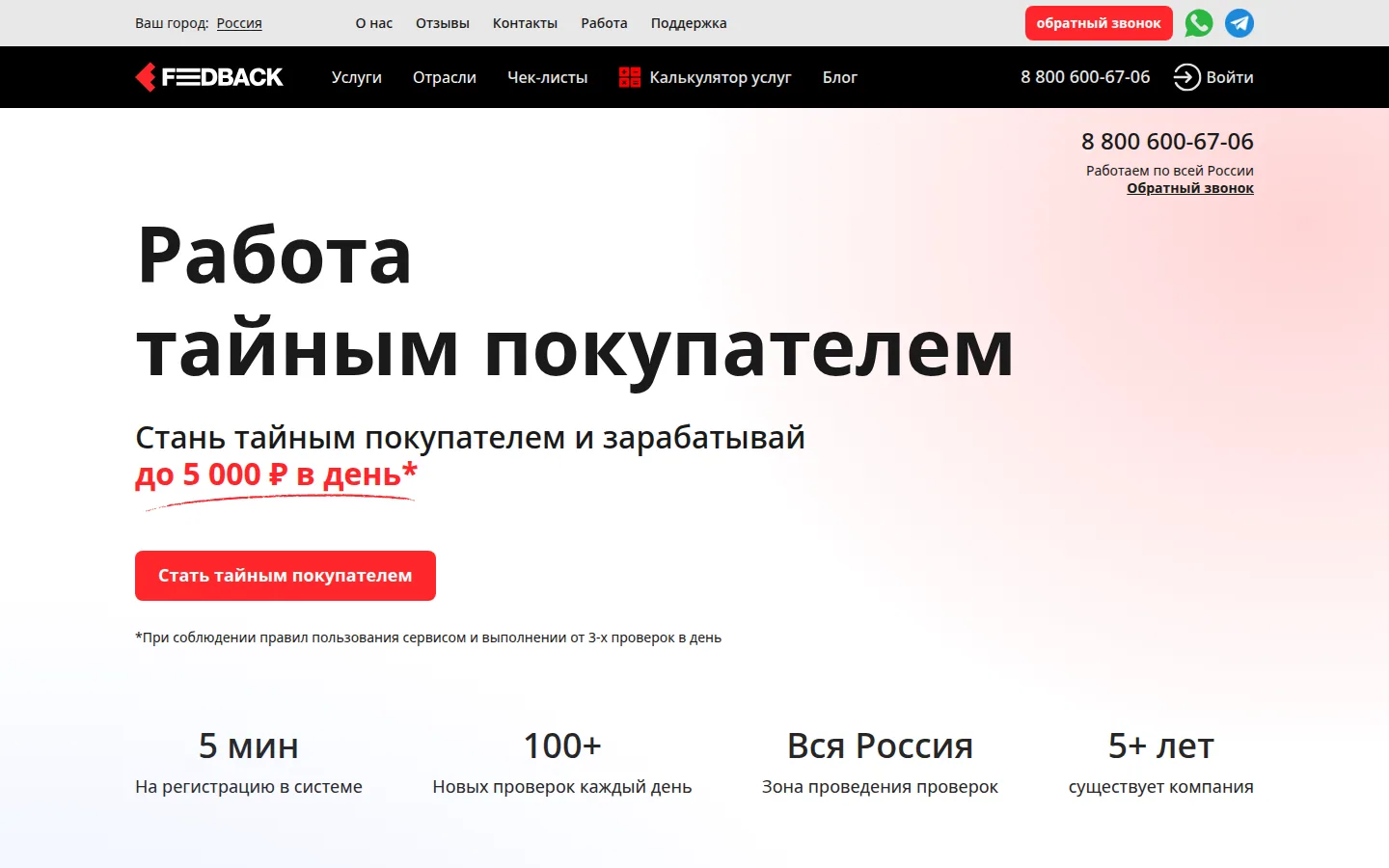Screen dimensions: 1389x868
Task: Click the '100+' statistic
Action: (562, 746)
